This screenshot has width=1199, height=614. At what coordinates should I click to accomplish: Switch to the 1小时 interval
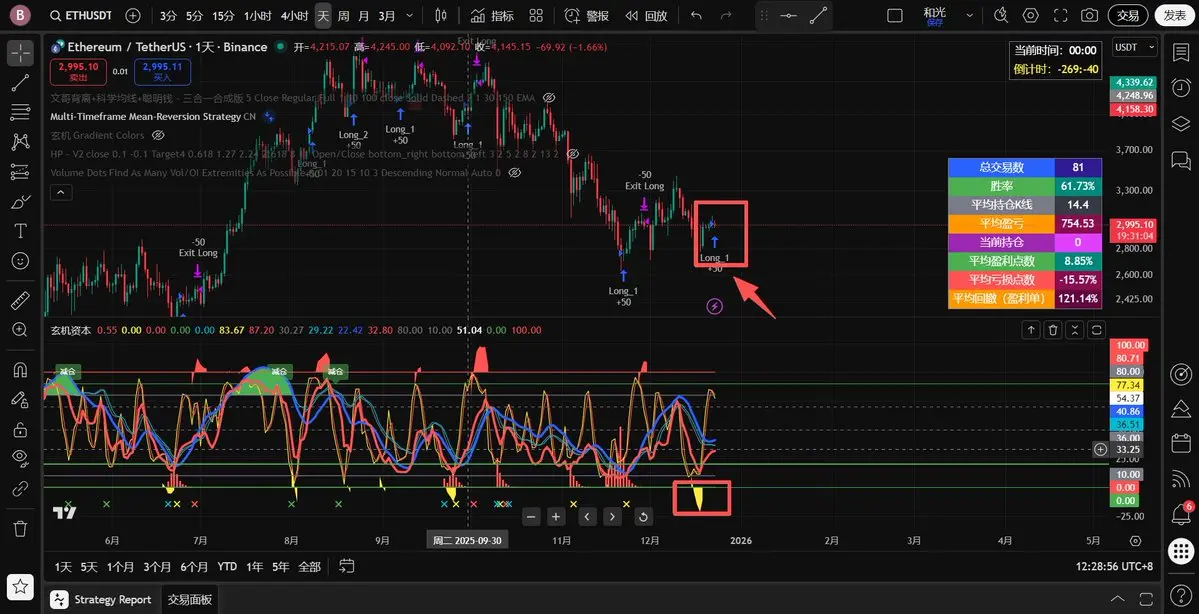(x=257, y=15)
